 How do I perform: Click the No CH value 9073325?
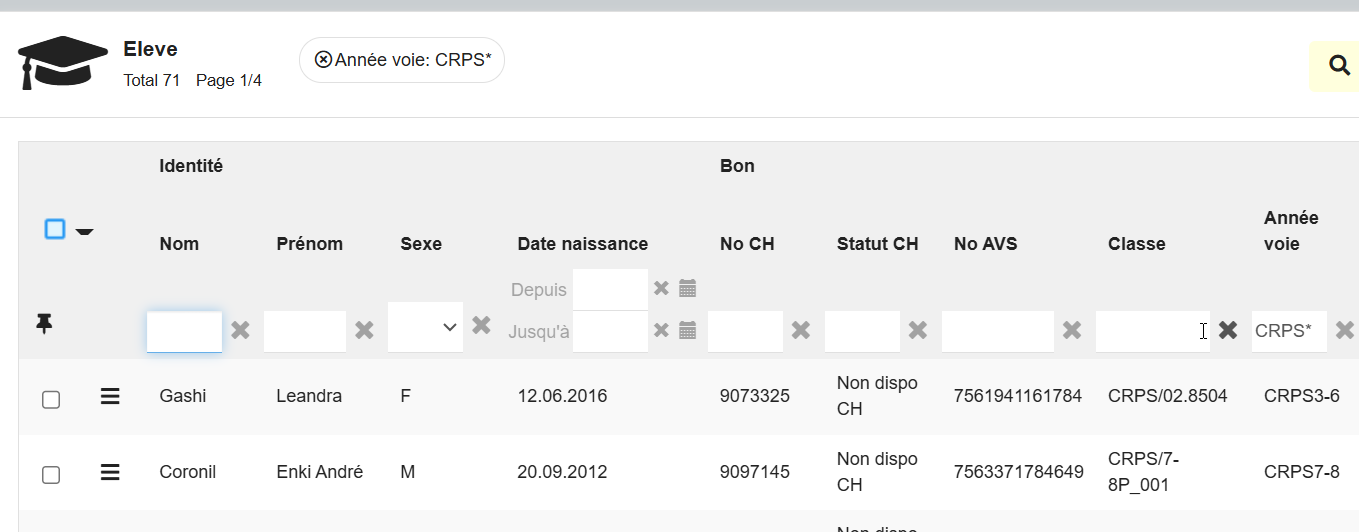tap(755, 396)
